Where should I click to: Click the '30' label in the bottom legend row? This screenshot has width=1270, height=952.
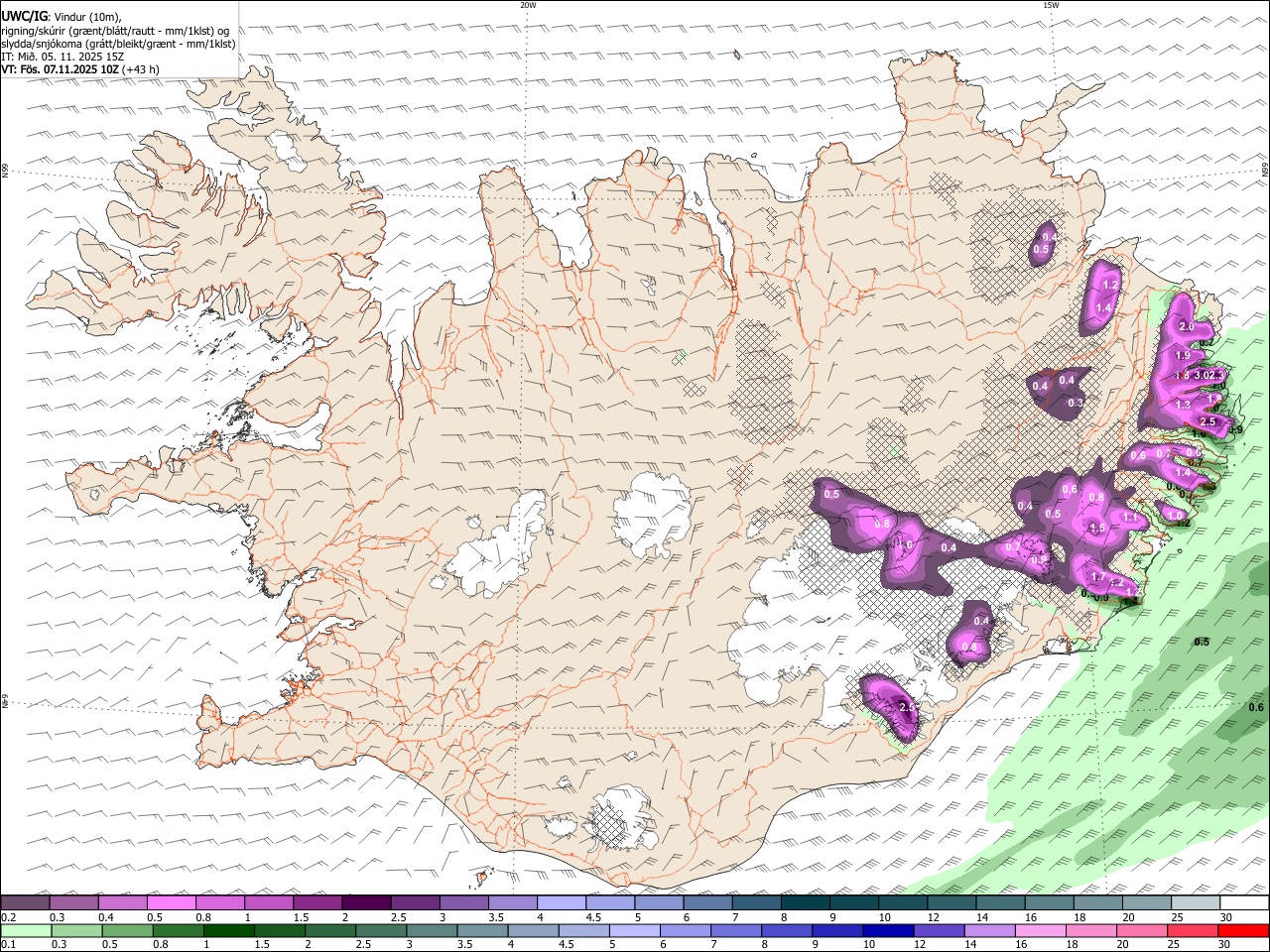1223,945
